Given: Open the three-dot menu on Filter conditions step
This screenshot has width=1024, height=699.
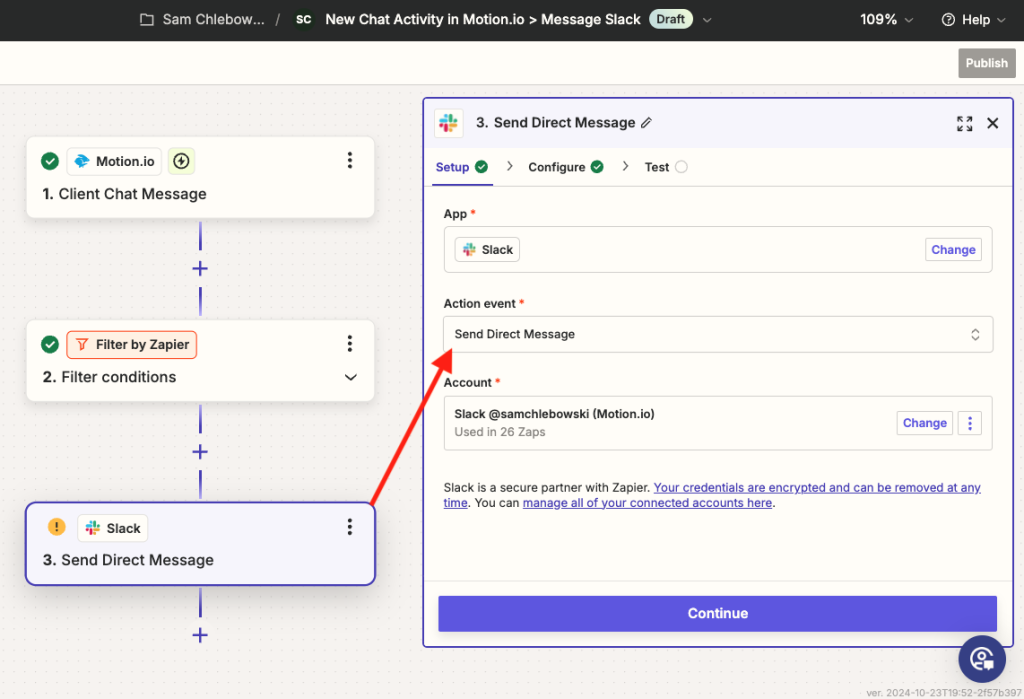Looking at the screenshot, I should (x=350, y=344).
